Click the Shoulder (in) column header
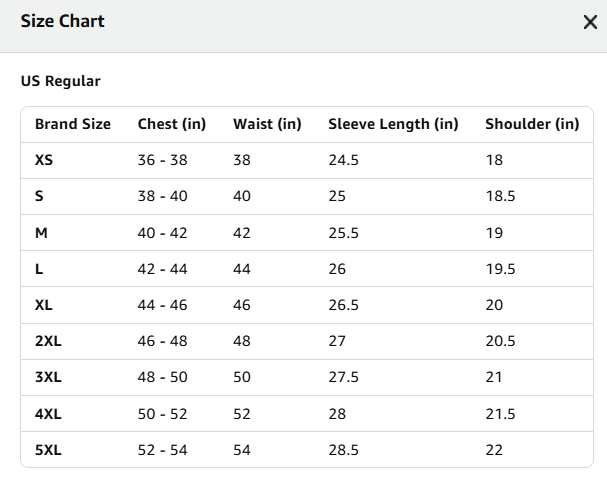 (532, 124)
